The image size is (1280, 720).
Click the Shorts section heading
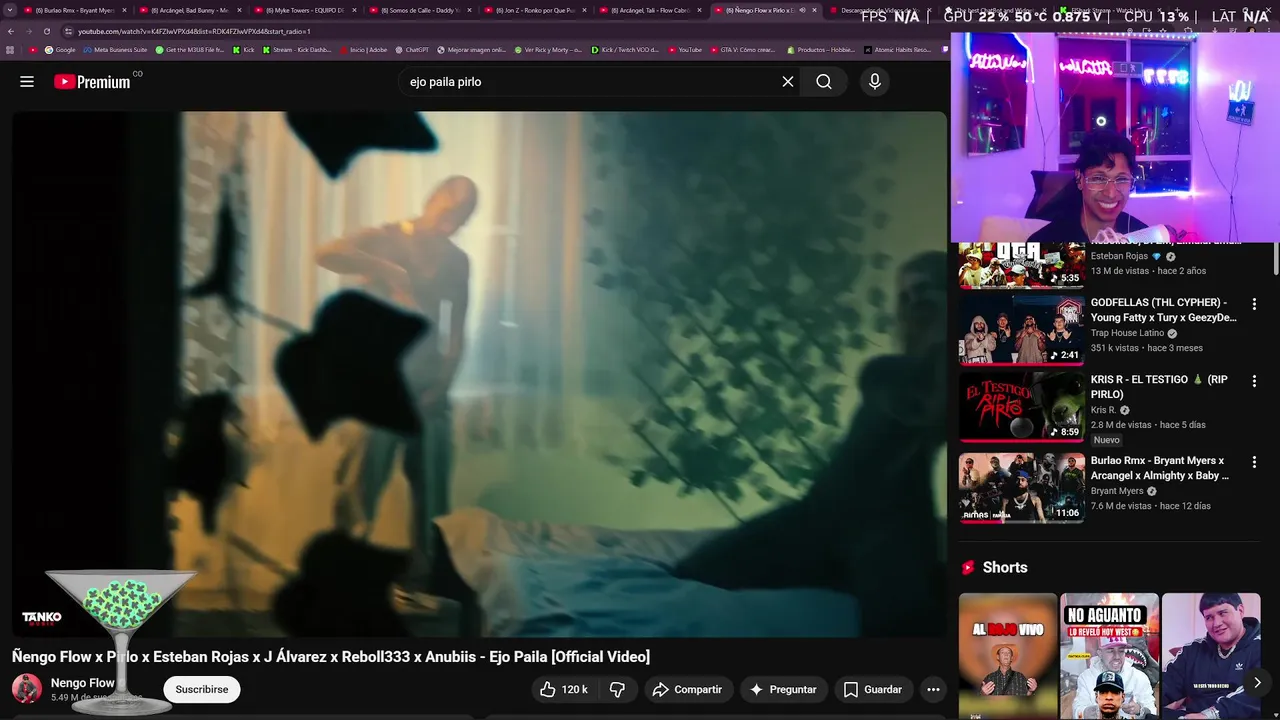pos(1005,567)
